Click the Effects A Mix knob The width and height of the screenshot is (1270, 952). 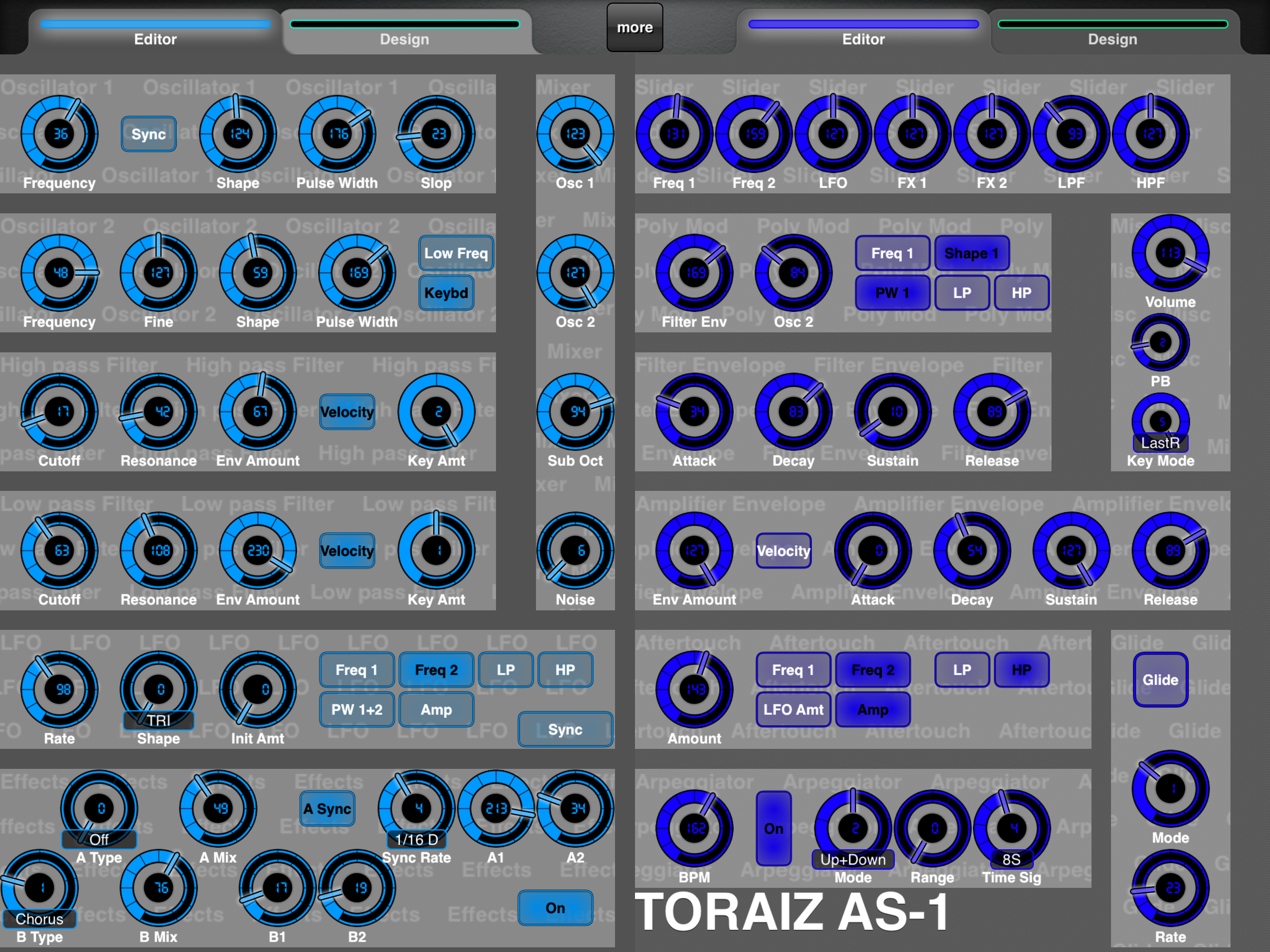pyautogui.click(x=218, y=808)
